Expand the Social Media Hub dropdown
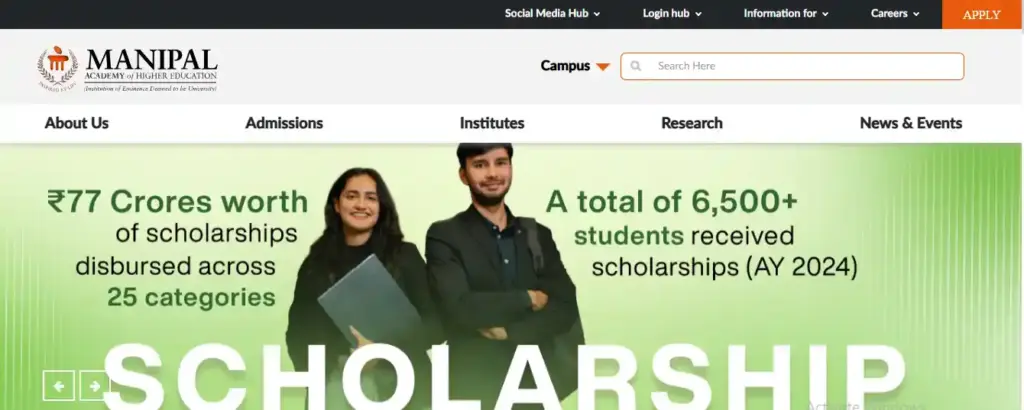 coord(552,13)
